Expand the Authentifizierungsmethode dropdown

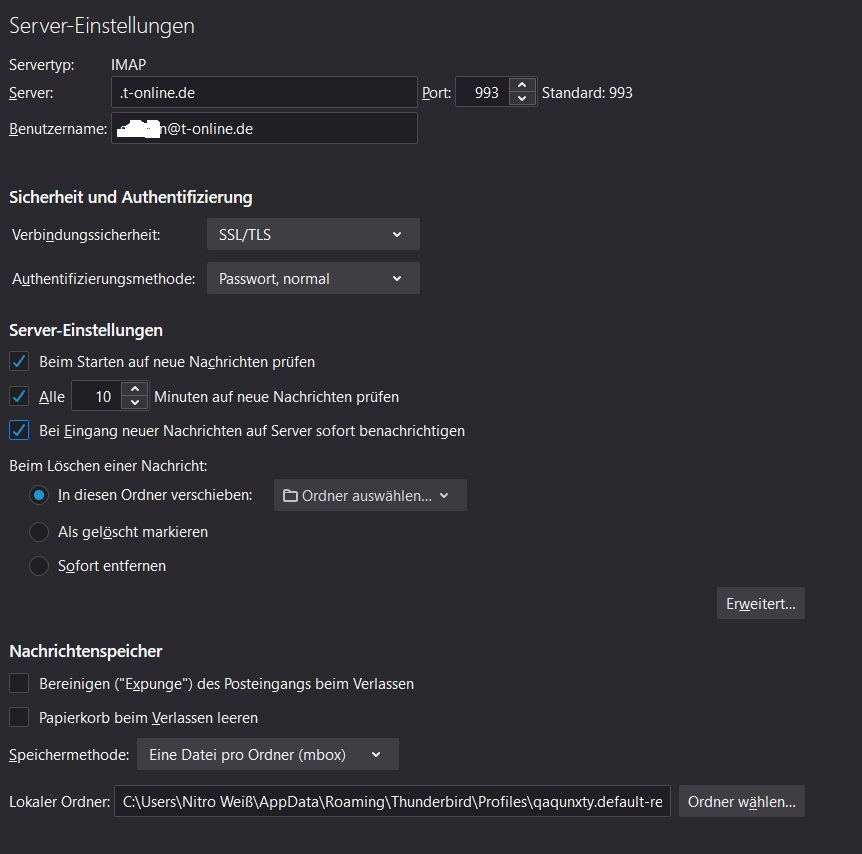[312, 279]
